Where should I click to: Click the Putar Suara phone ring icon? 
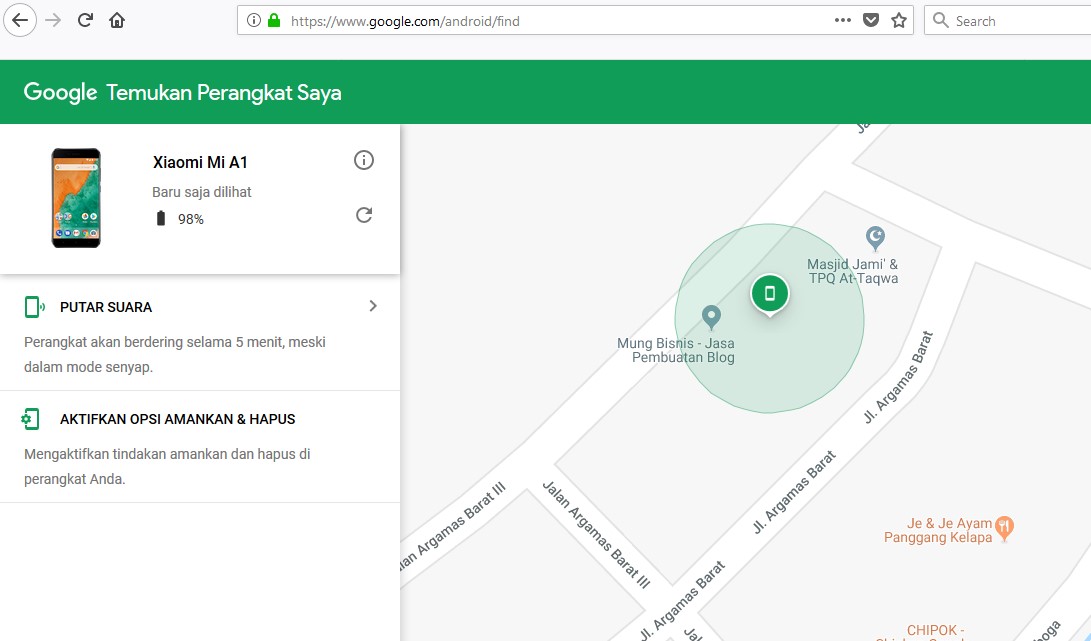point(34,307)
